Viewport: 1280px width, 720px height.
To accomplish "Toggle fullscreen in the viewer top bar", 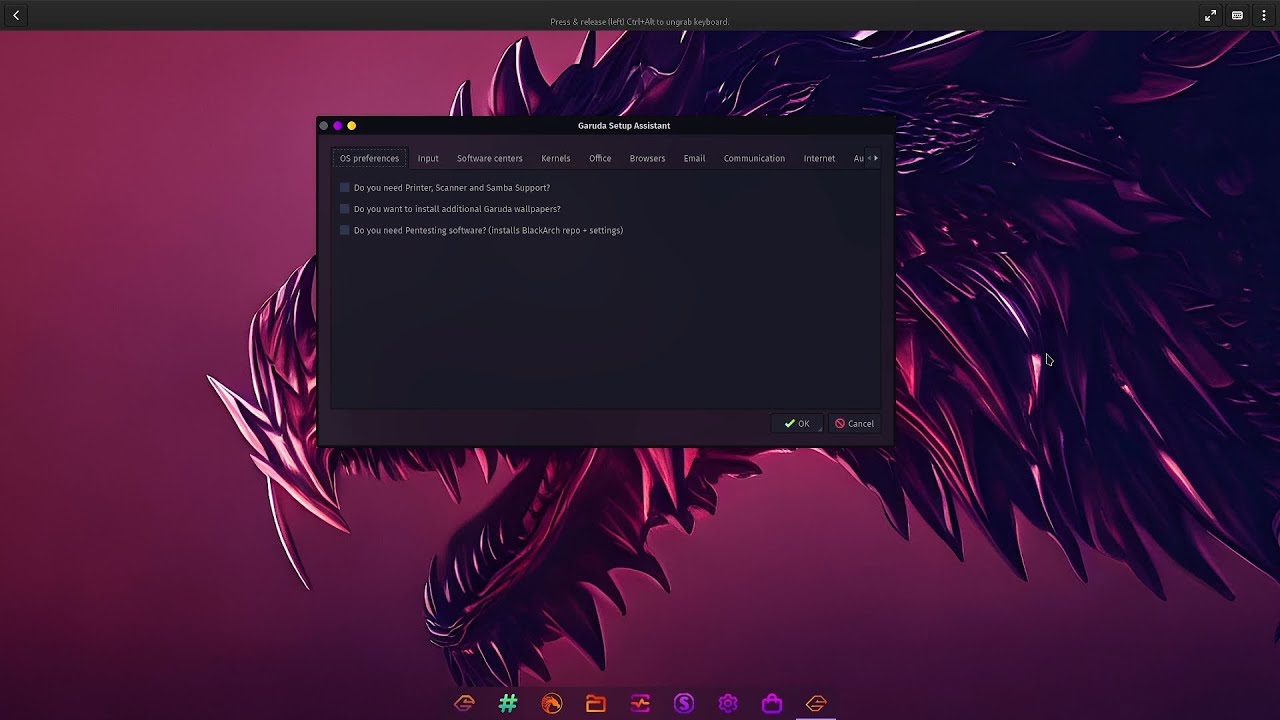I will click(x=1210, y=15).
